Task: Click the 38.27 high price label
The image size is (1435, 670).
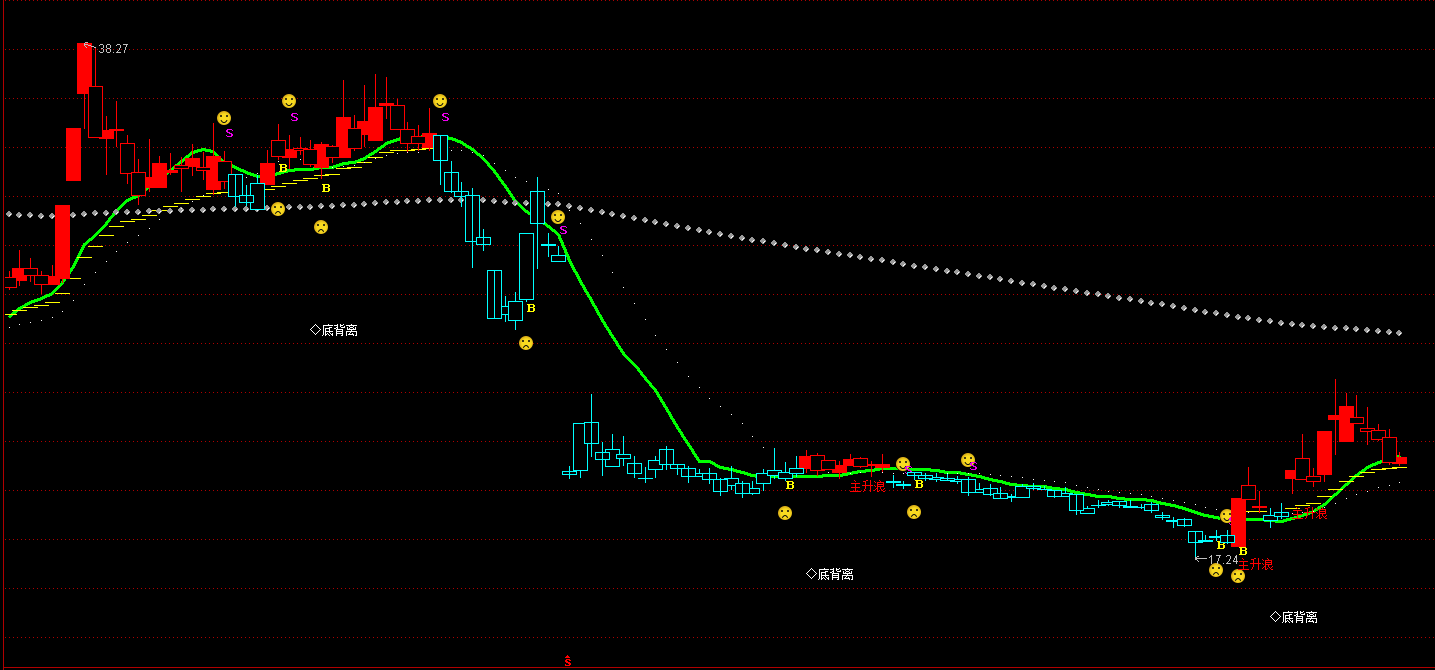Action: tap(113, 48)
